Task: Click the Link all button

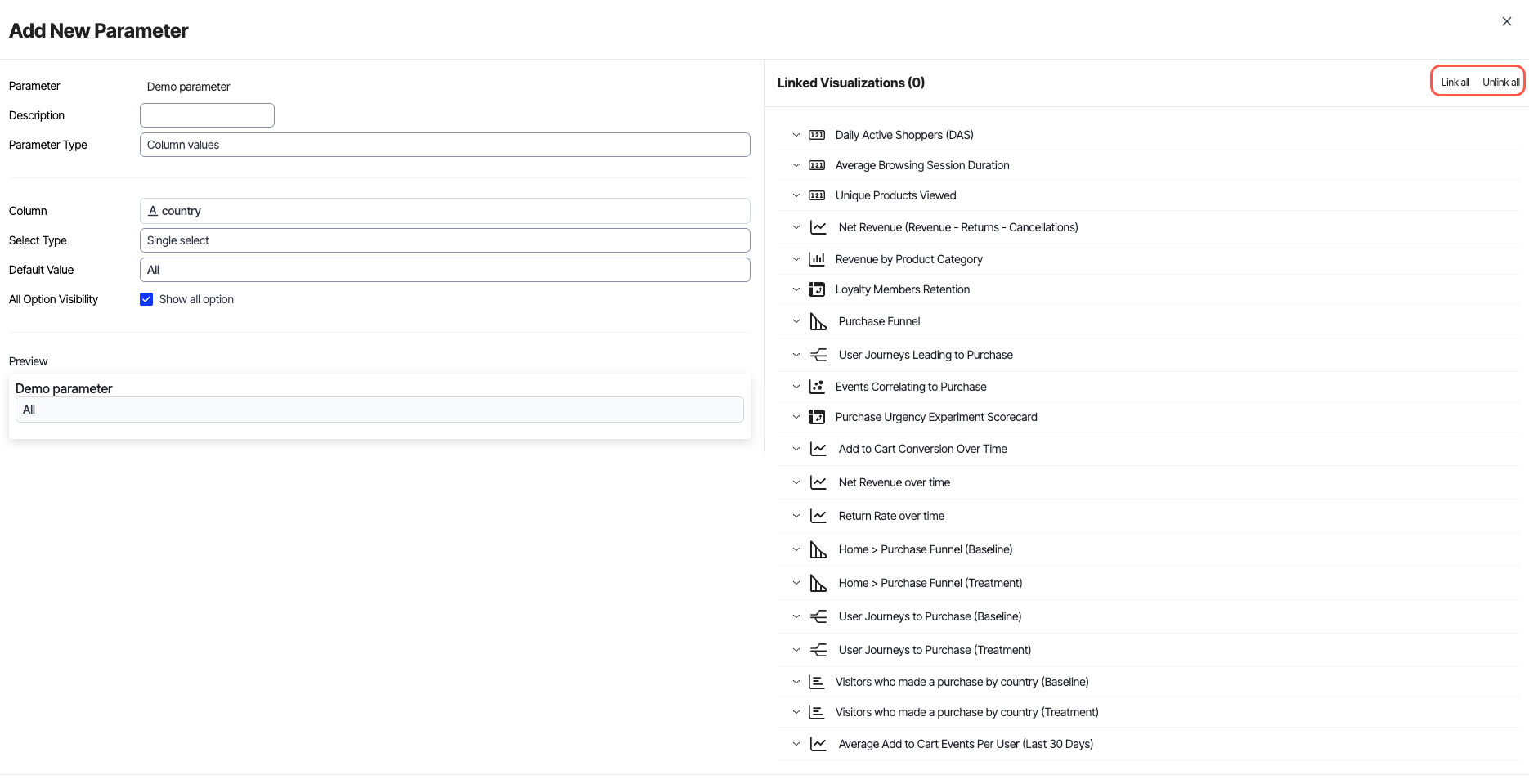Action: pyautogui.click(x=1455, y=83)
